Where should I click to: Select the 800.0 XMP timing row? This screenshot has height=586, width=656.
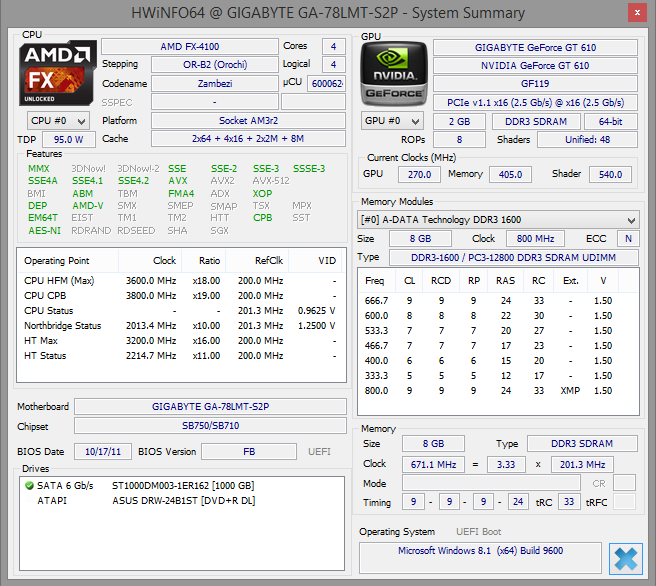tap(498, 391)
